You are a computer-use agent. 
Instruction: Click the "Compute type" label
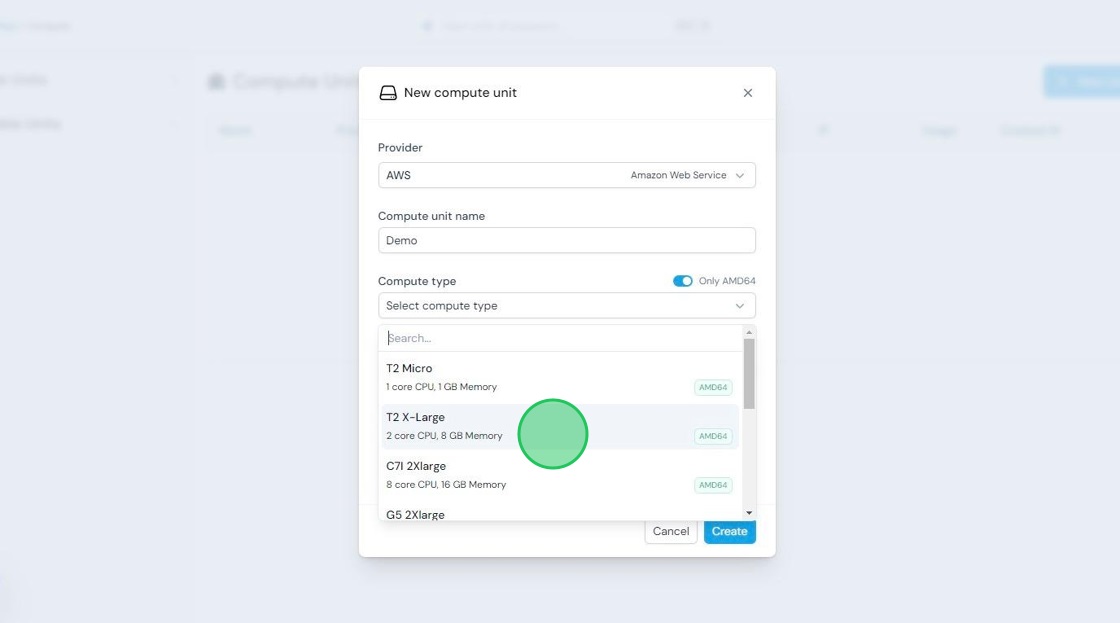(417, 281)
